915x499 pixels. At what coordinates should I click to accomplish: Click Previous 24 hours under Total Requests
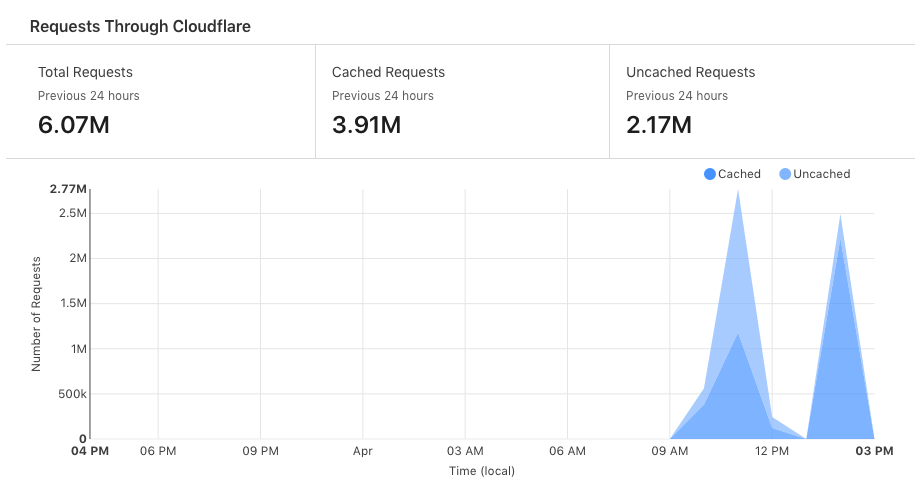(88, 96)
